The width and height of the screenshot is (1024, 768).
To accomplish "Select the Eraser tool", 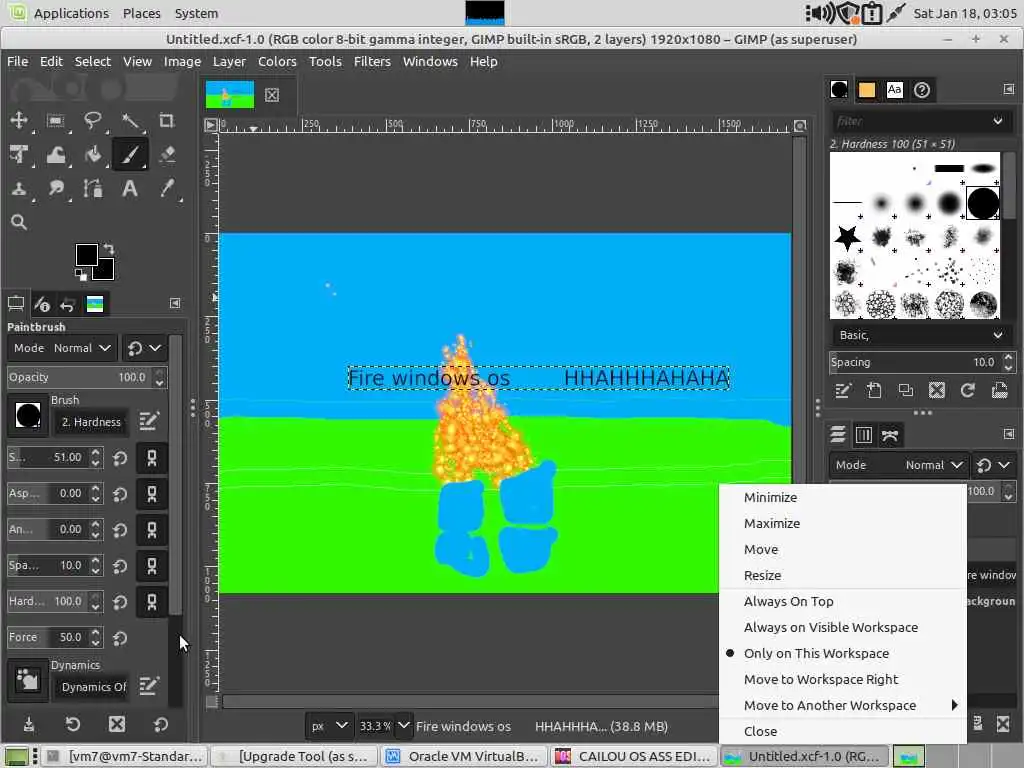I will [167, 154].
